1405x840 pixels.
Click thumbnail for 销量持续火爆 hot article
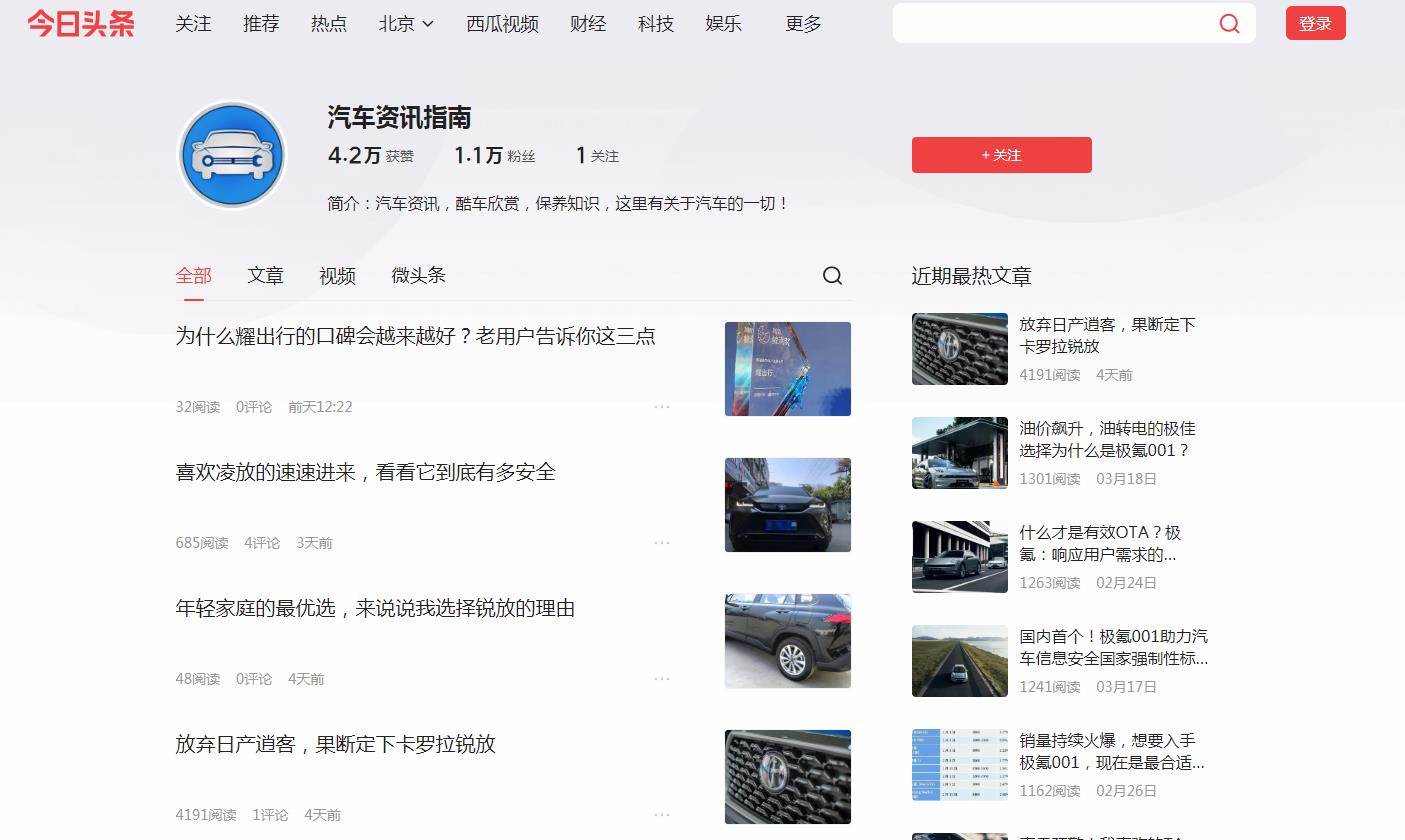[960, 765]
